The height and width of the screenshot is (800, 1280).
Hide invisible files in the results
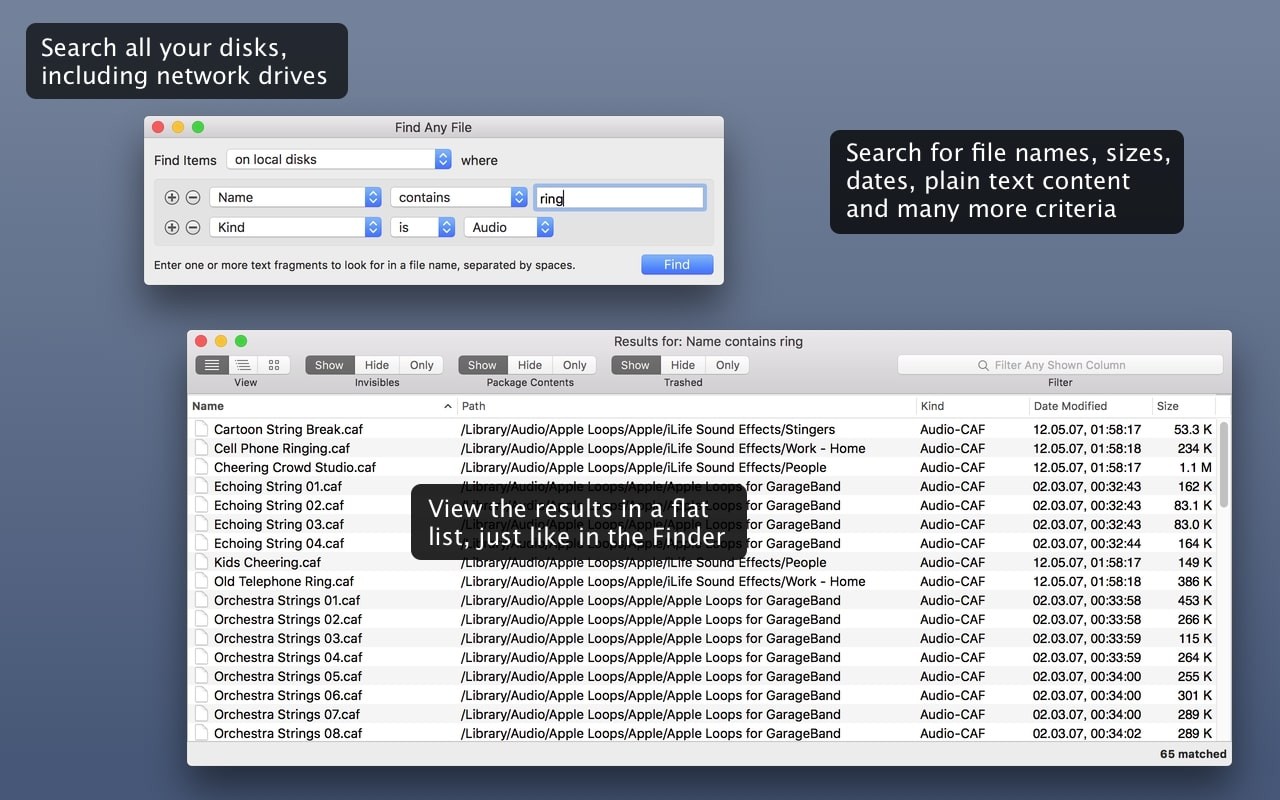point(376,365)
